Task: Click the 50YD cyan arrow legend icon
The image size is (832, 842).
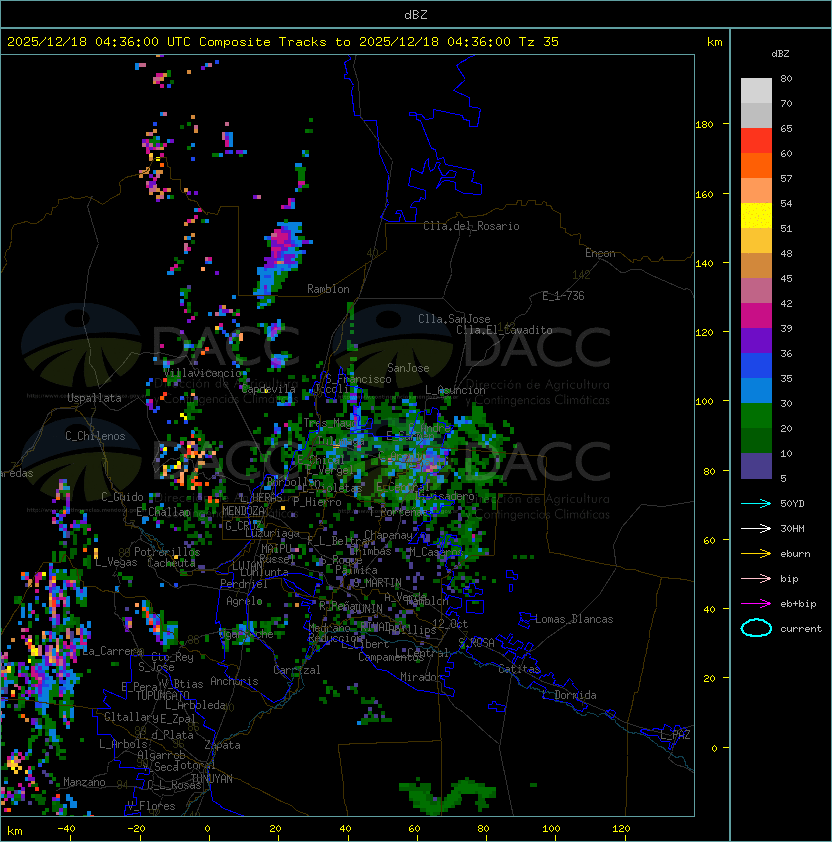Action: 756,503
